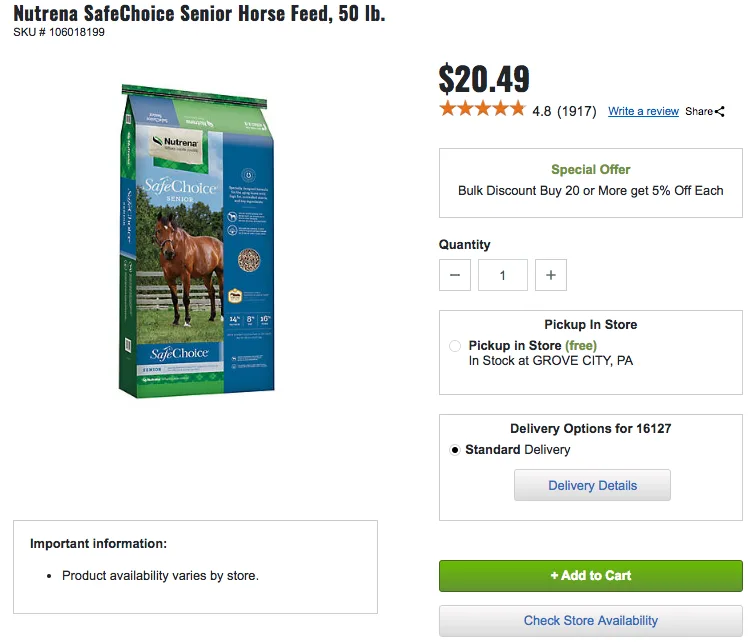The image size is (755, 642).
Task: Click the 1917 review count
Action: point(576,111)
